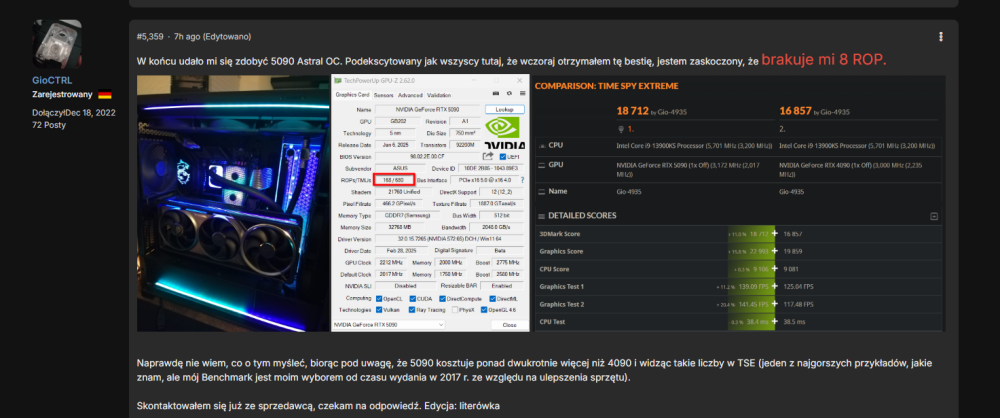Screen dimensions: 1000x418
Task: Click the Lookup button in GPU-Z
Action: pyautogui.click(x=504, y=110)
